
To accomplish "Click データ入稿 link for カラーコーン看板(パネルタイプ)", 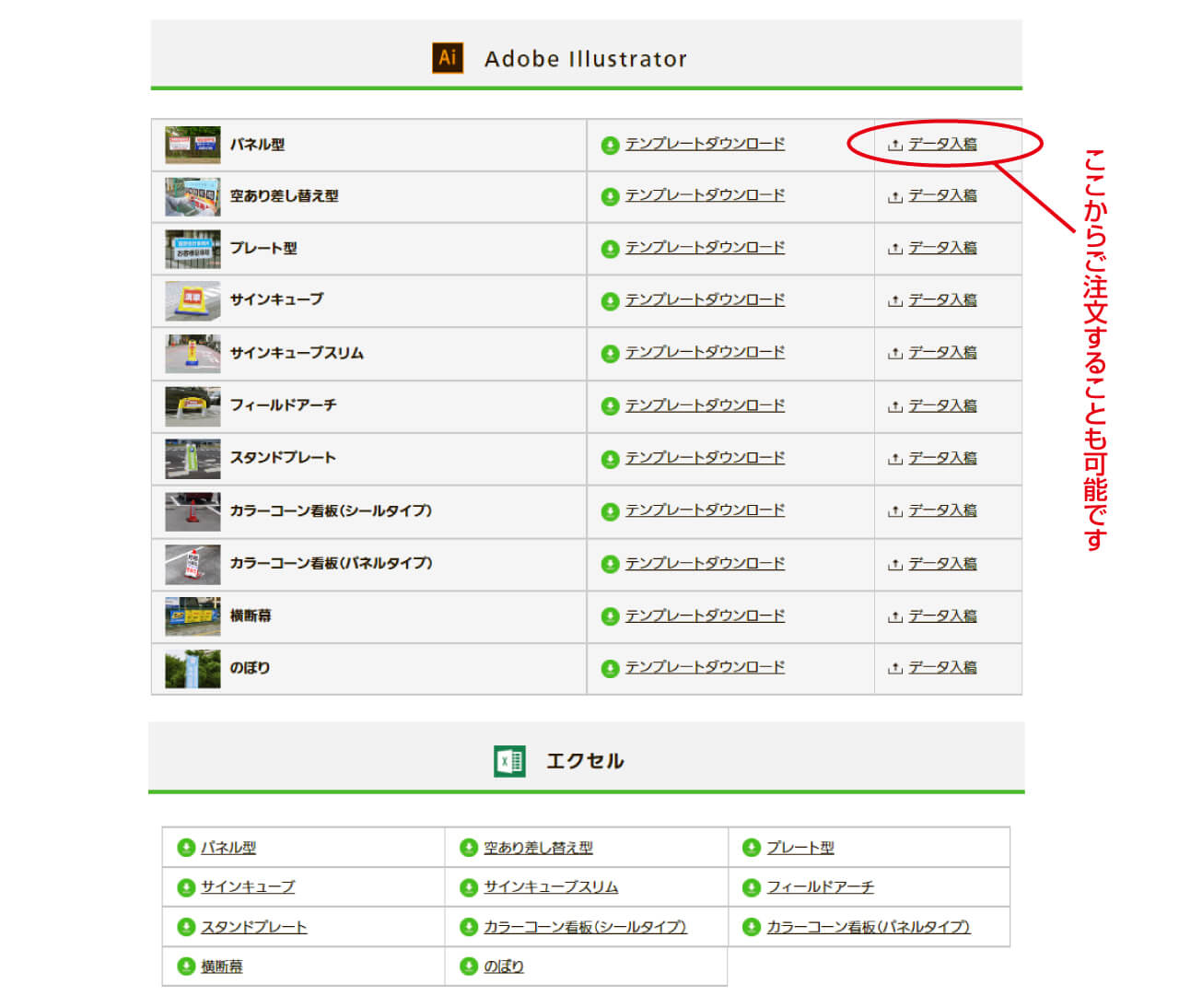I will point(942,564).
